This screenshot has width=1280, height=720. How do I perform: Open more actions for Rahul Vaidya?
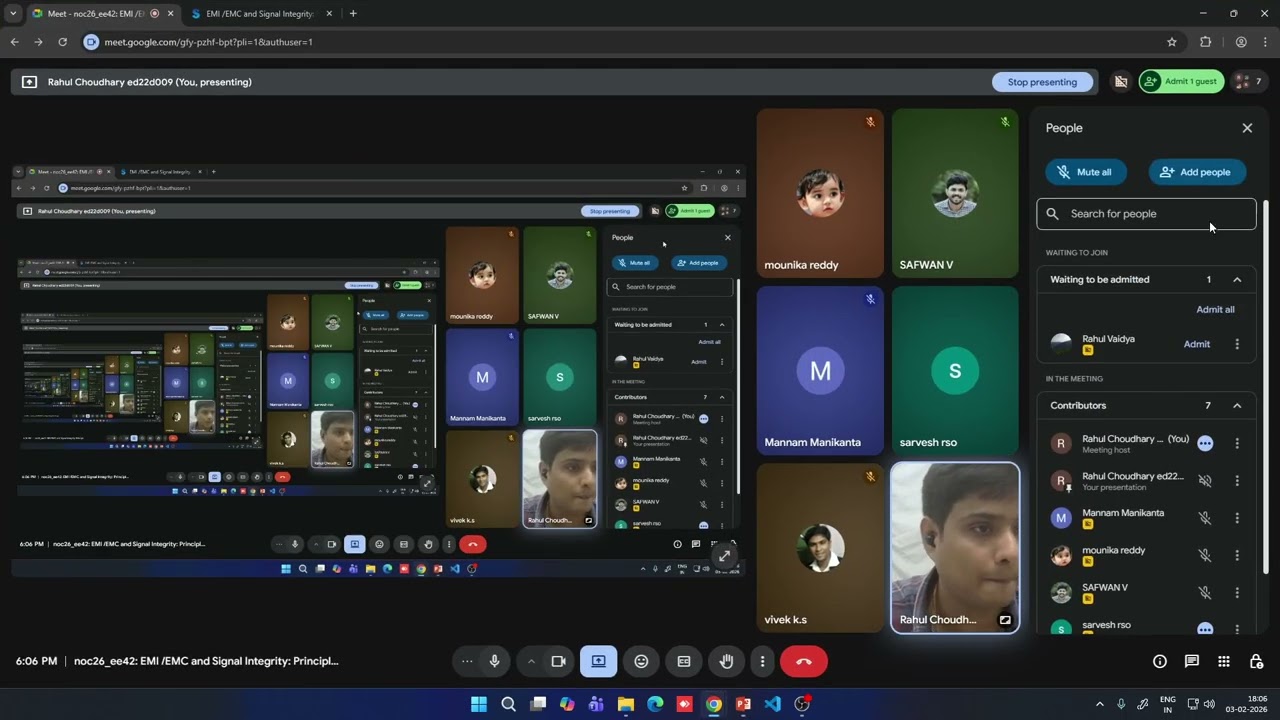1237,344
